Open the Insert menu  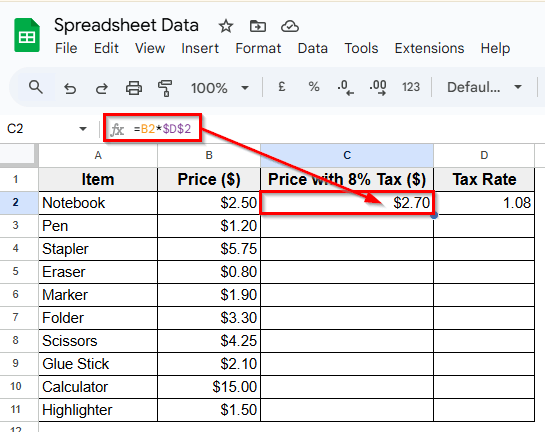tap(200, 48)
